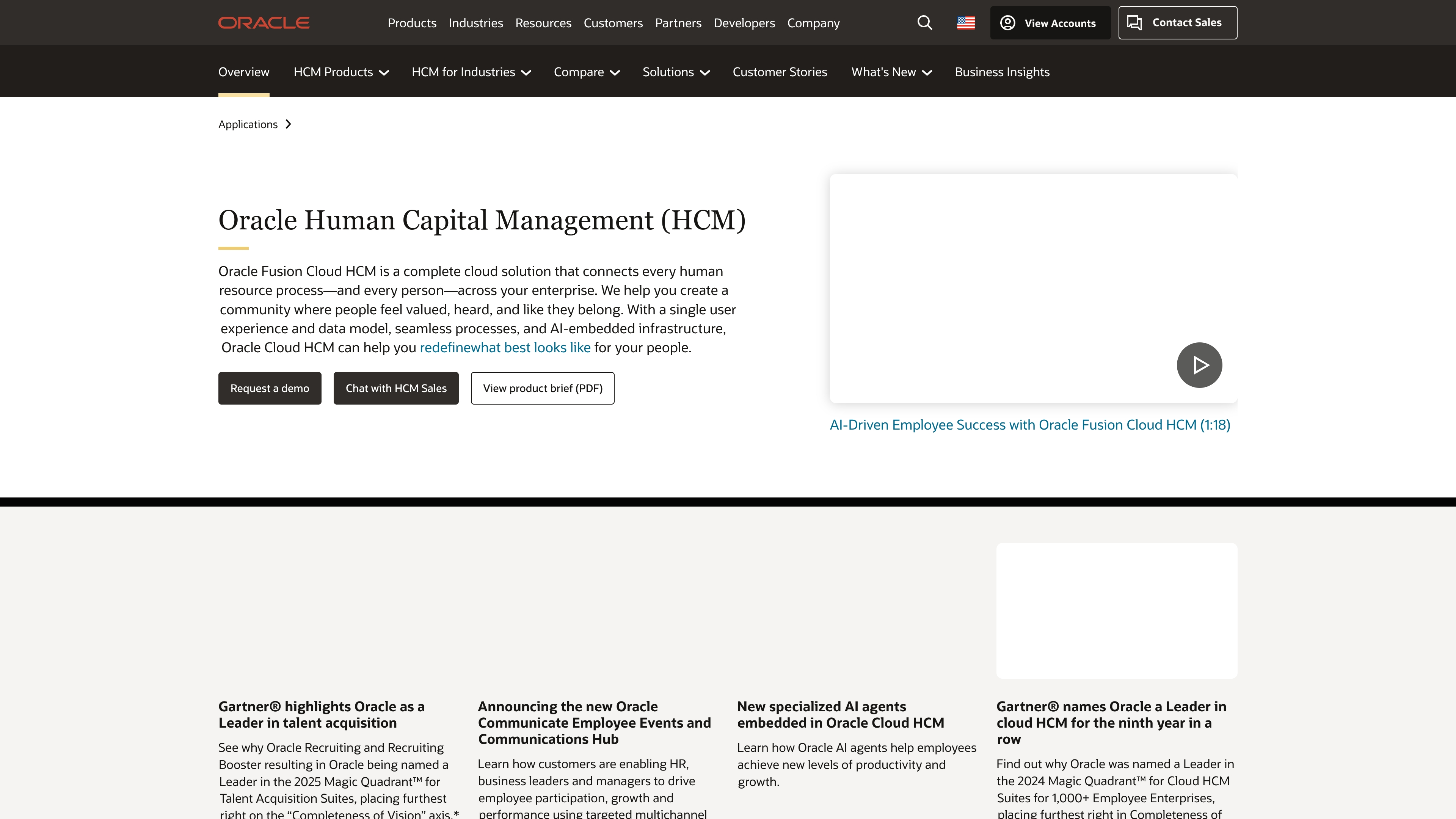Click the page title Oracle Human Capital Management
Screen dimensions: 1456x819
click(482, 220)
